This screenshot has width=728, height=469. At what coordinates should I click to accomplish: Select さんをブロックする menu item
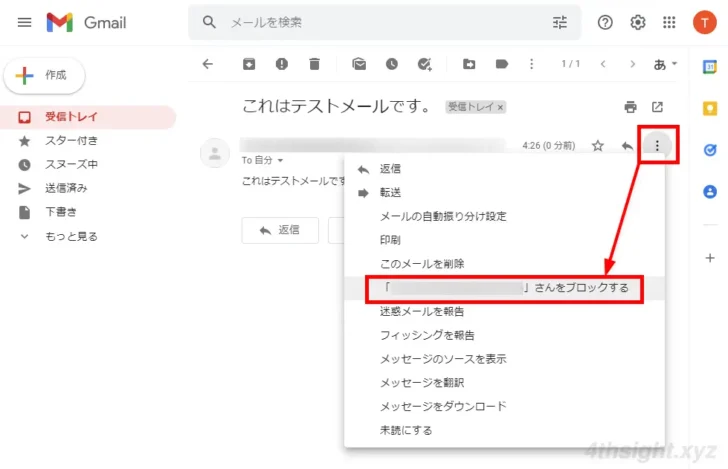point(504,288)
